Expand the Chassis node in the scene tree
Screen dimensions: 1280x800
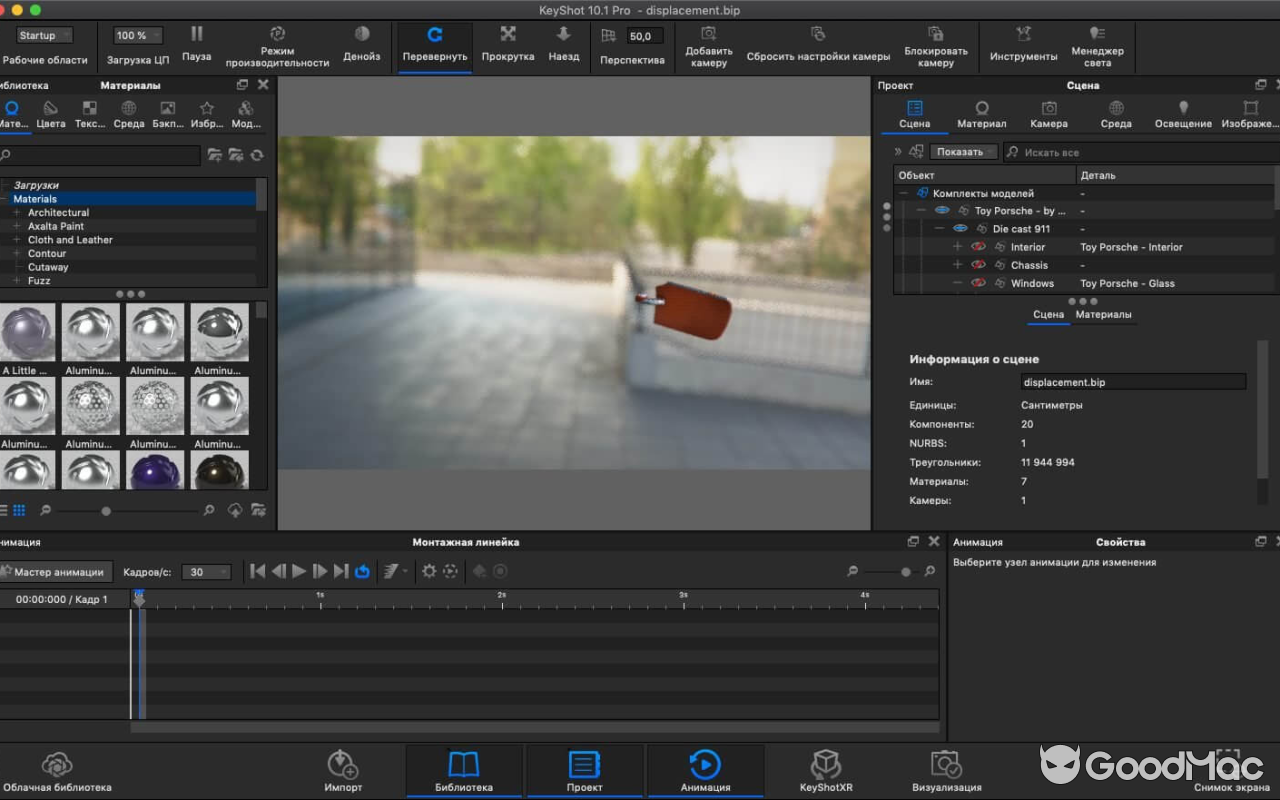click(957, 265)
